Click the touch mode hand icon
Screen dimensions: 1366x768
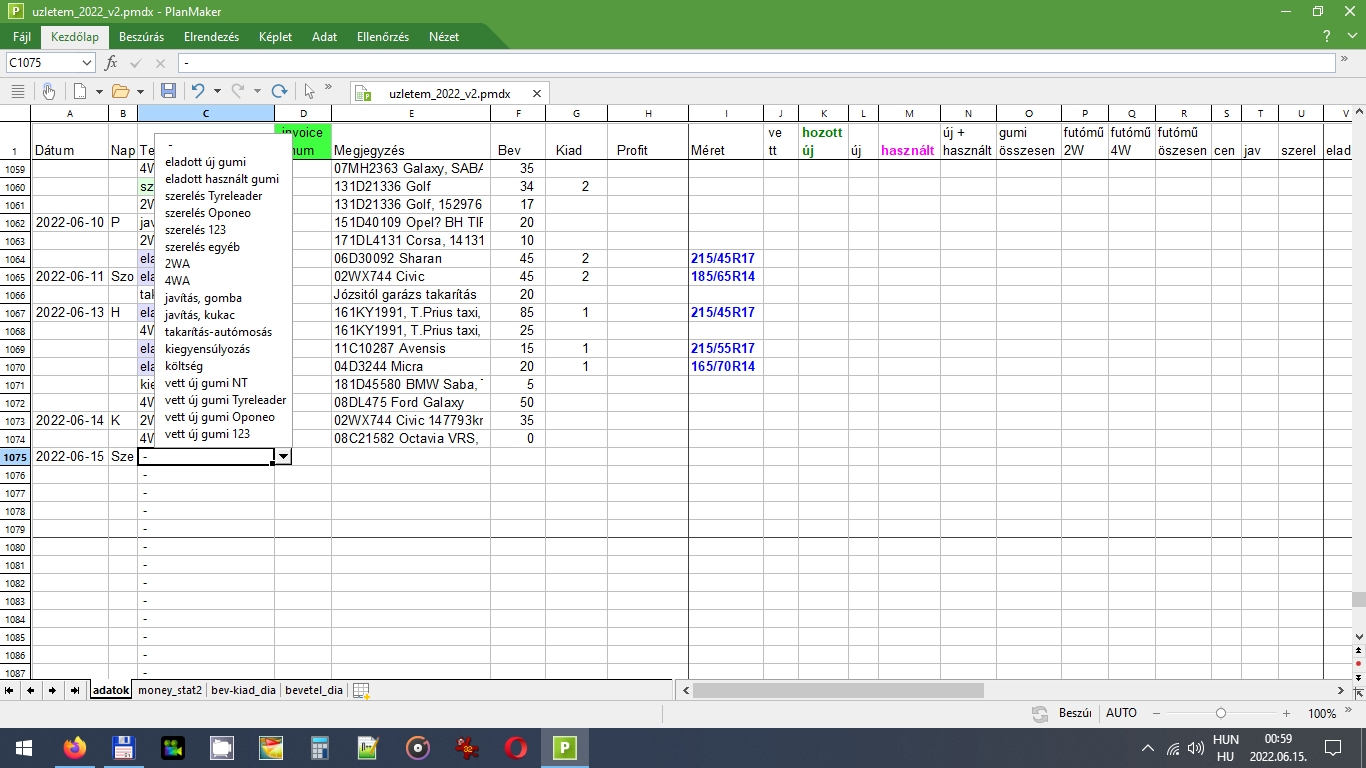point(48,91)
